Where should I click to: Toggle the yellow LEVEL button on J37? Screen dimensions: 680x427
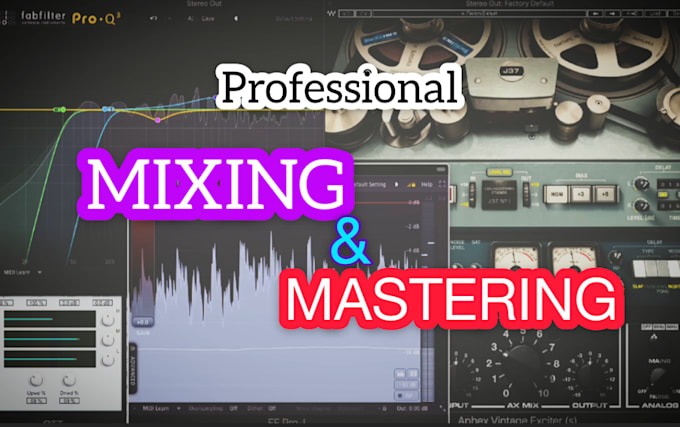[499, 172]
